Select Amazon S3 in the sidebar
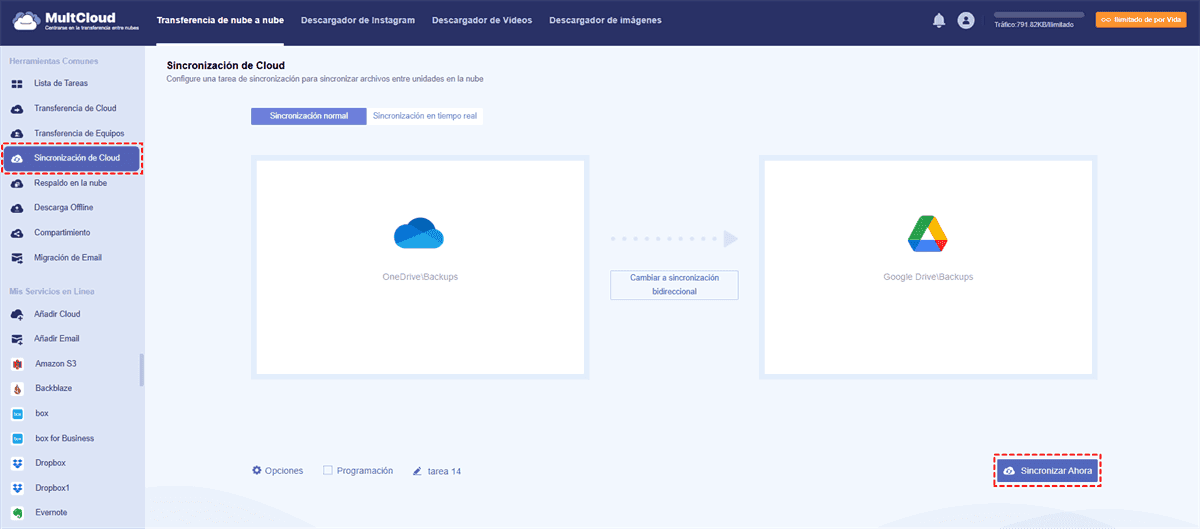The width and height of the screenshot is (1200, 529). point(55,363)
